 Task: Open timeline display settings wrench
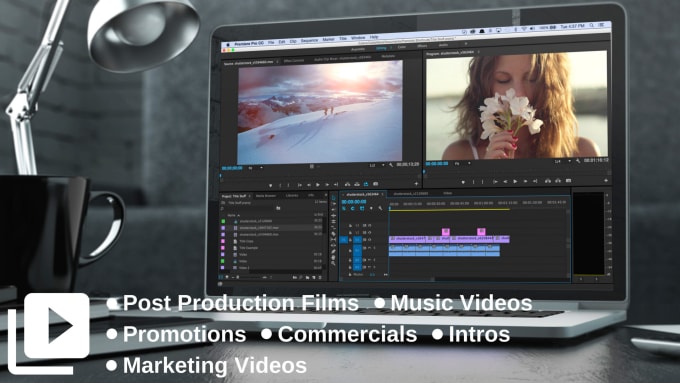tap(380, 208)
